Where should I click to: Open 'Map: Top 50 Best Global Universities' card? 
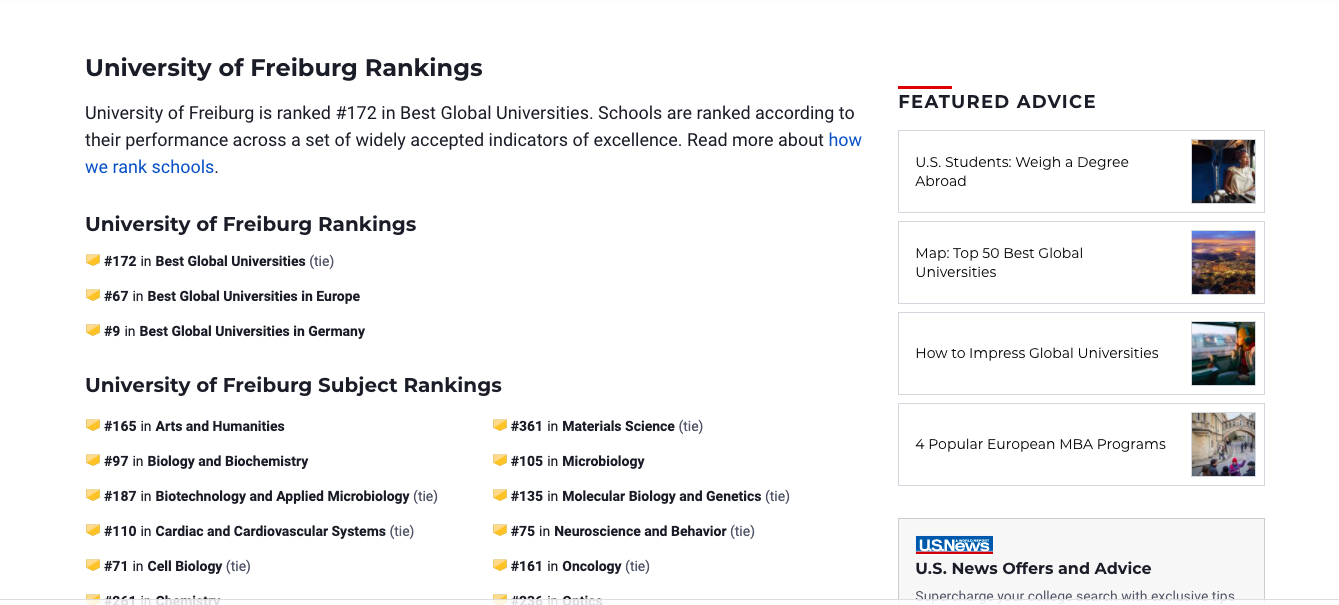[x=1080, y=262]
